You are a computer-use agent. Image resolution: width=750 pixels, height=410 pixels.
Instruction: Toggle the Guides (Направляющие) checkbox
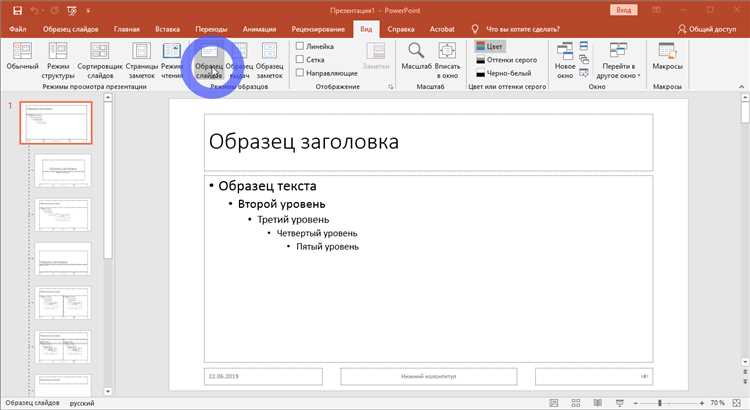301,72
